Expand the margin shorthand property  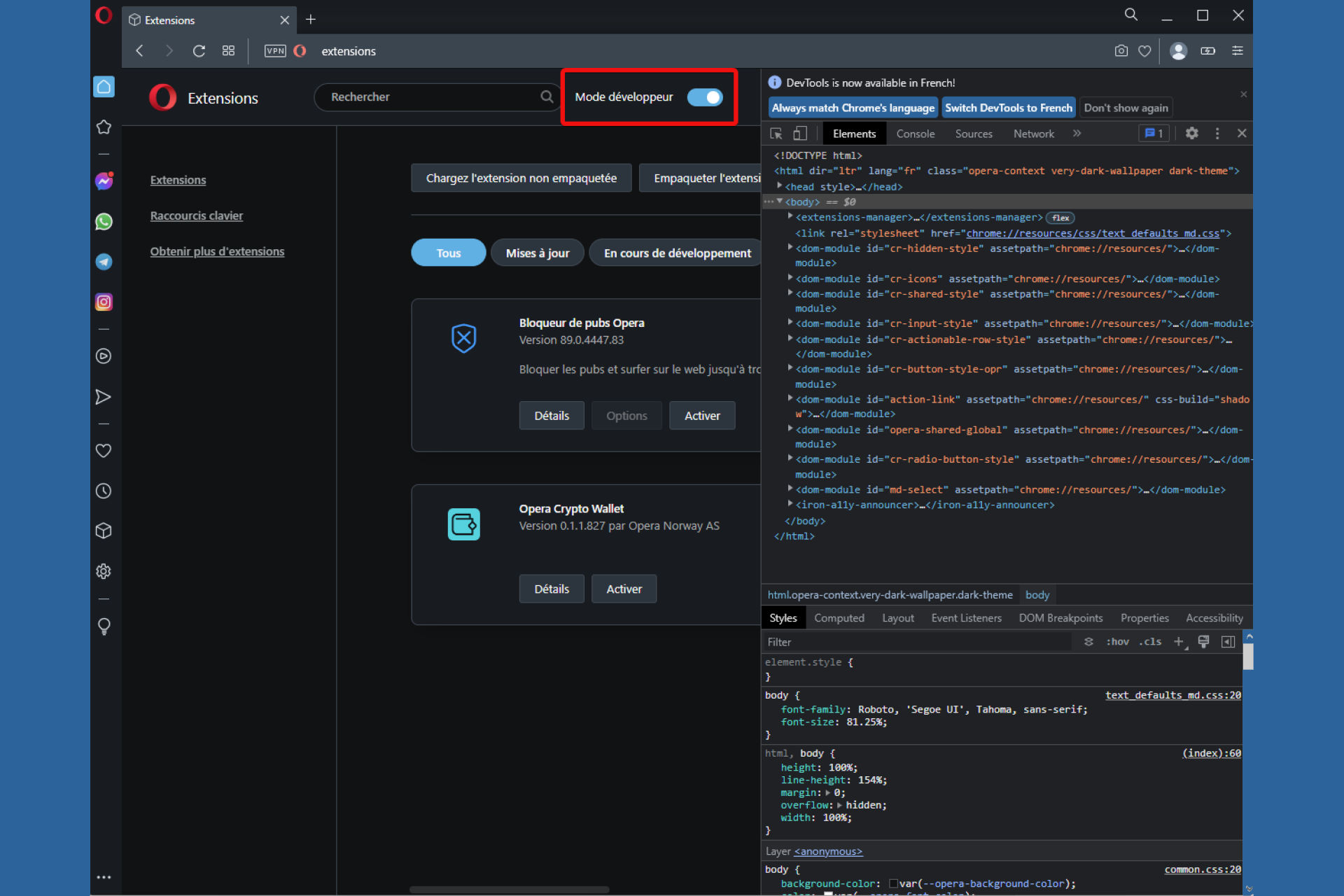point(827,793)
